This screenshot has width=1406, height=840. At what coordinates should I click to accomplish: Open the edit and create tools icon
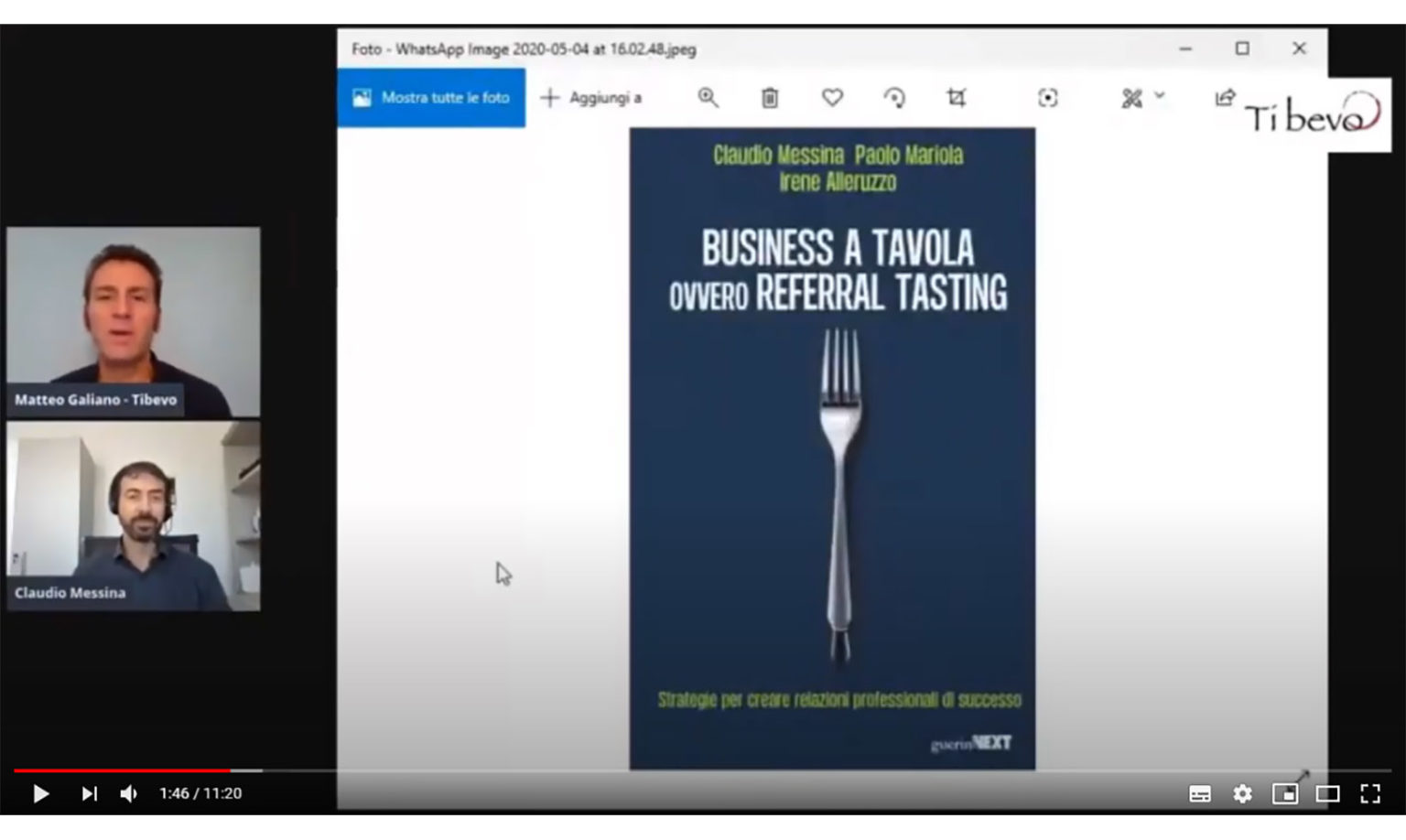coord(1131,98)
